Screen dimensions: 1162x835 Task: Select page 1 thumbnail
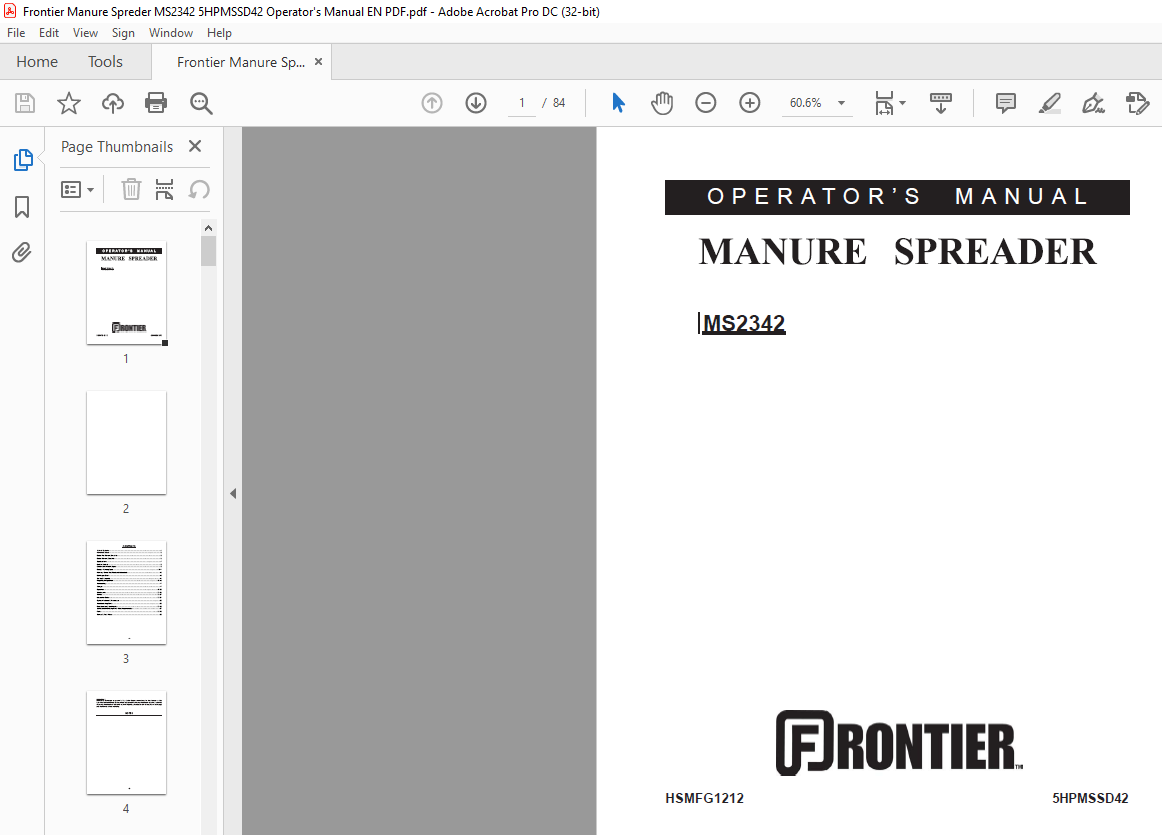coord(127,293)
